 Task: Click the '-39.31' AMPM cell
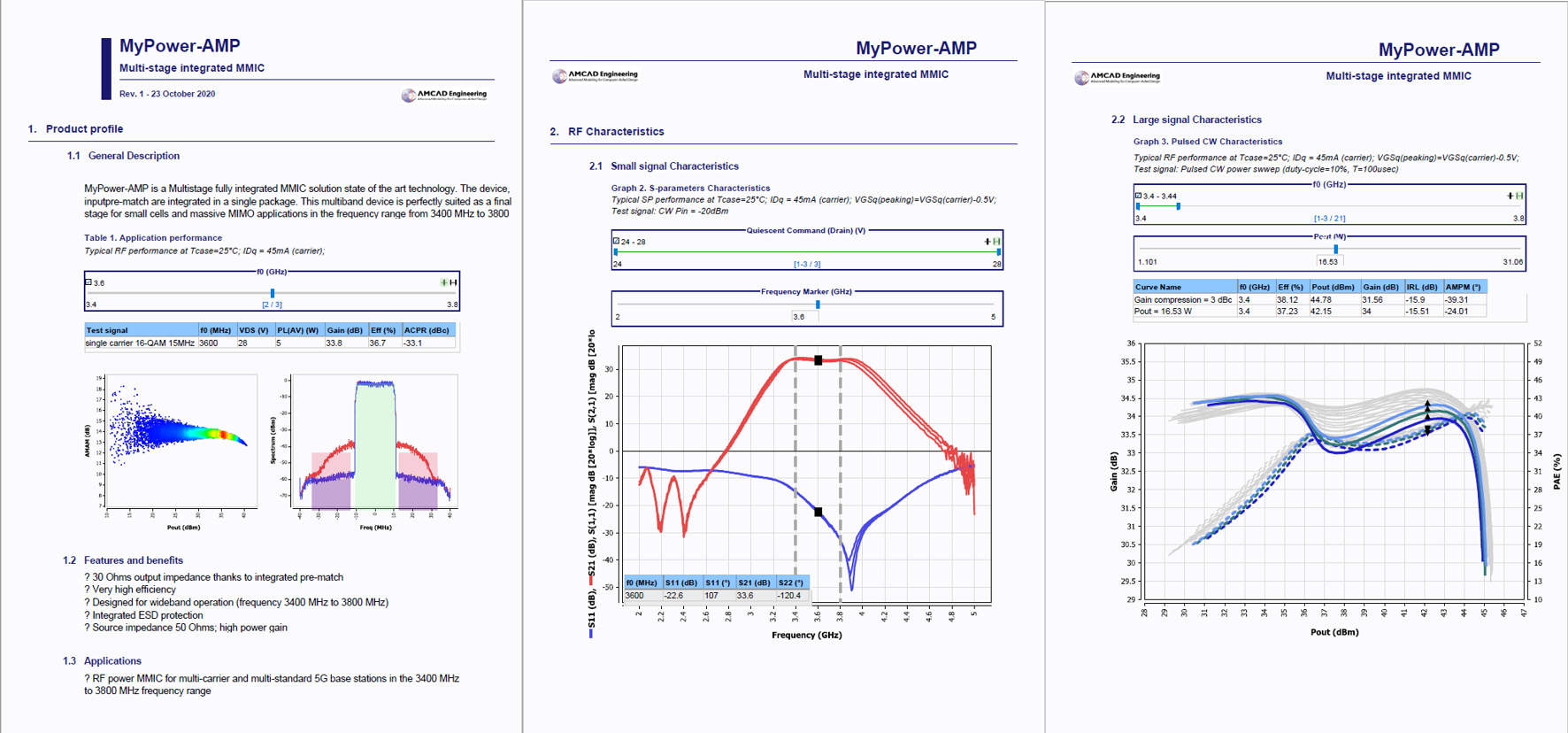point(1464,299)
